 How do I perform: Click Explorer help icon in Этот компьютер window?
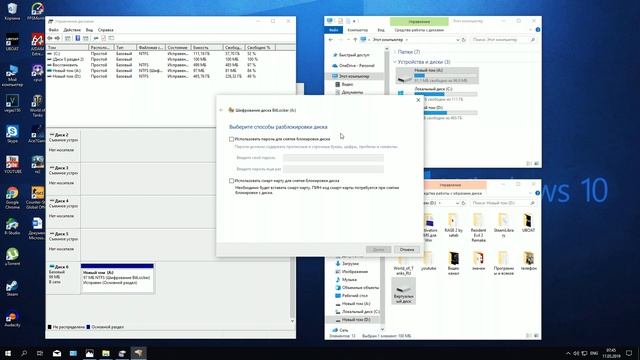coord(538,30)
